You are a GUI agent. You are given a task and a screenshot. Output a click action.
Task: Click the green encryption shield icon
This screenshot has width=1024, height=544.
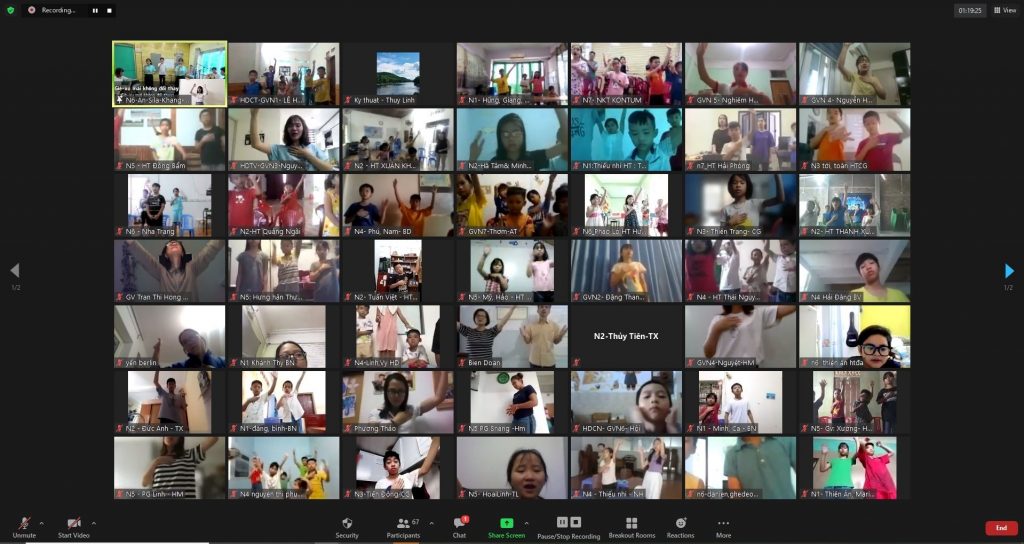click(10, 10)
